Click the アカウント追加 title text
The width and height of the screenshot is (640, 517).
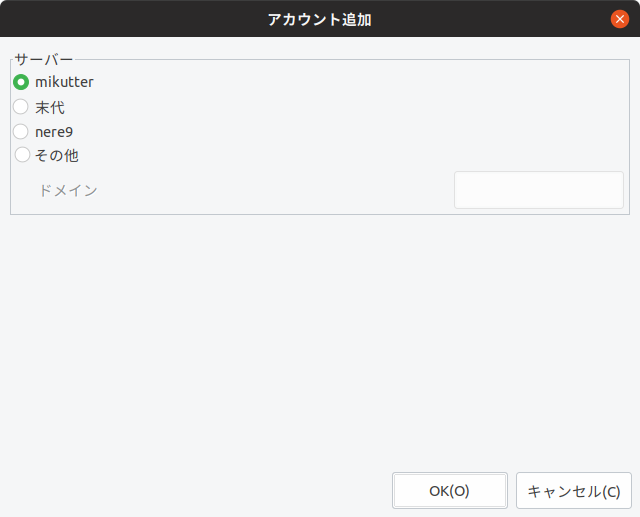click(x=320, y=19)
